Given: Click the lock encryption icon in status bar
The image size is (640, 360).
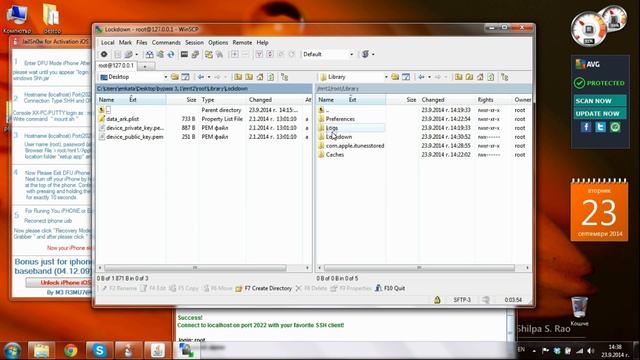Looking at the screenshot, I should pos(437,300).
